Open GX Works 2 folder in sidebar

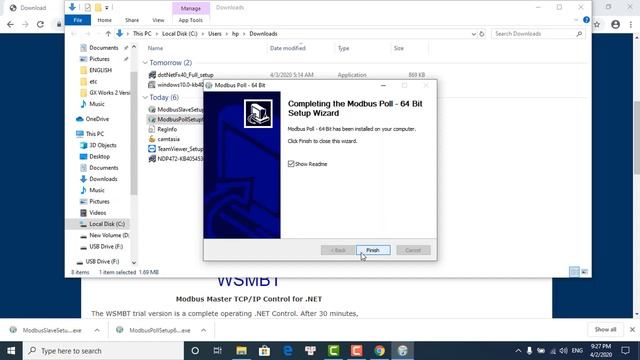(109, 93)
